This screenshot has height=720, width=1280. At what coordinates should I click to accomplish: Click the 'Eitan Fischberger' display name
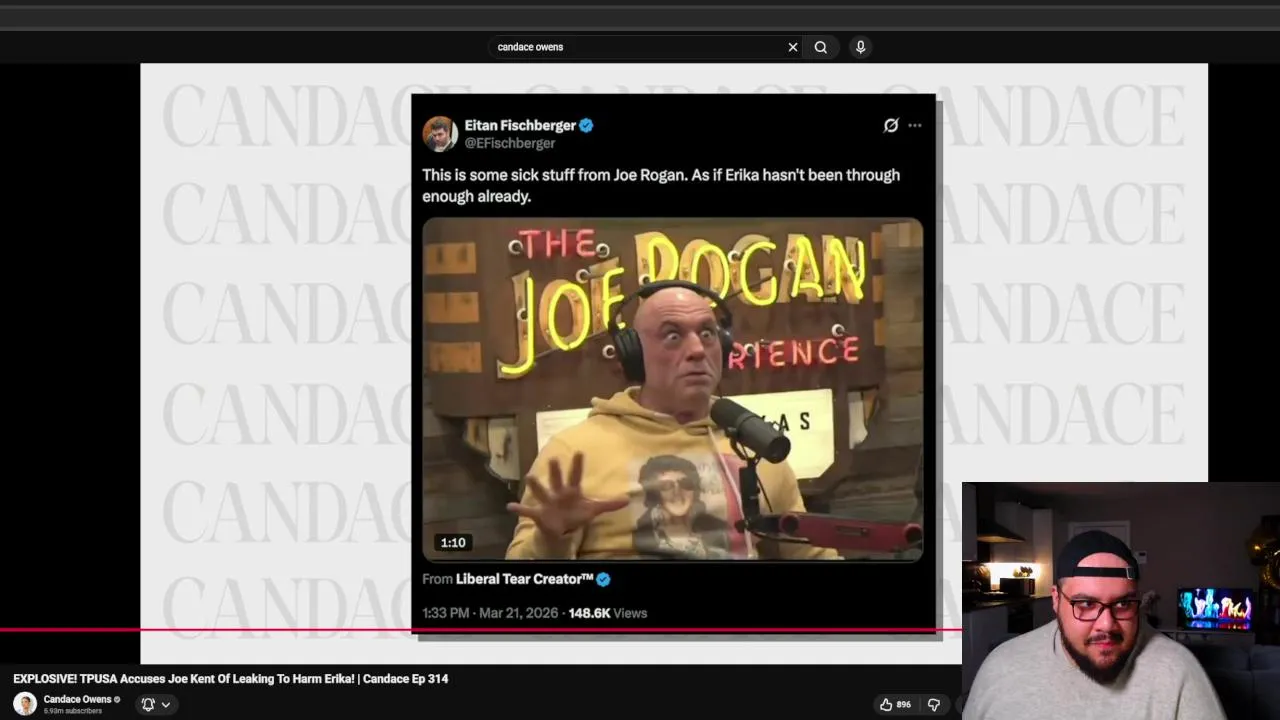(x=520, y=125)
